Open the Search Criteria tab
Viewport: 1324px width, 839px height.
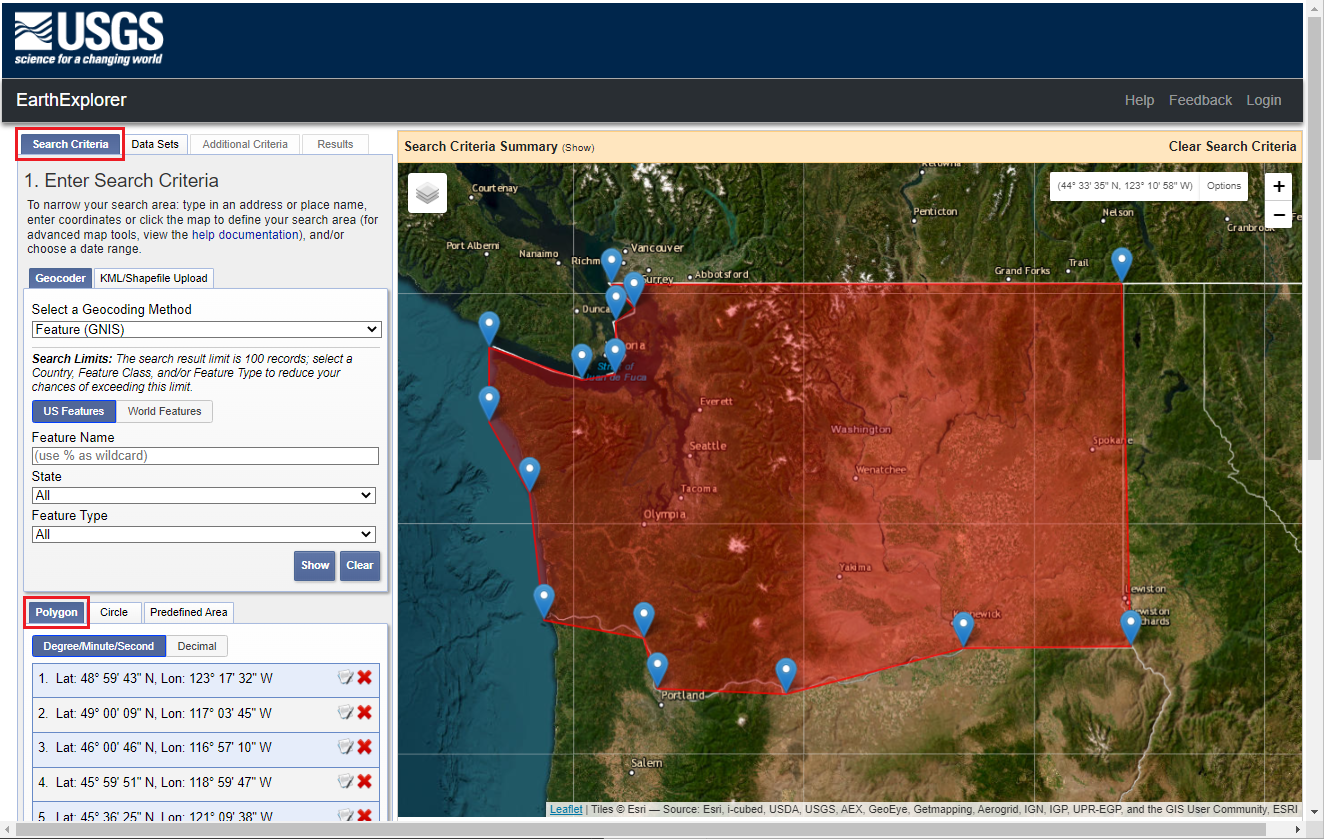(x=70, y=144)
